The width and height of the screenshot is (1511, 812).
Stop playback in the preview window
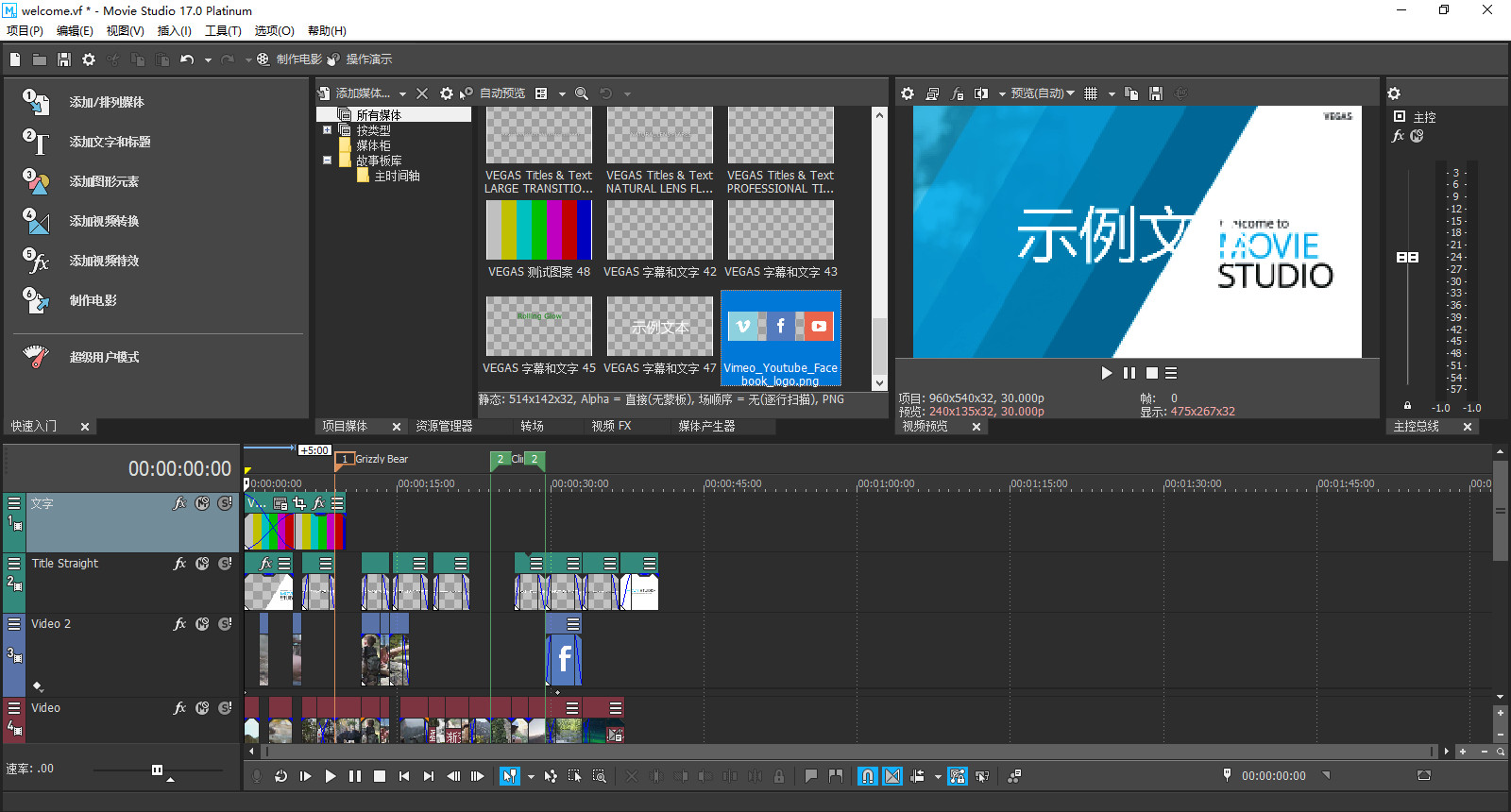[1152, 373]
